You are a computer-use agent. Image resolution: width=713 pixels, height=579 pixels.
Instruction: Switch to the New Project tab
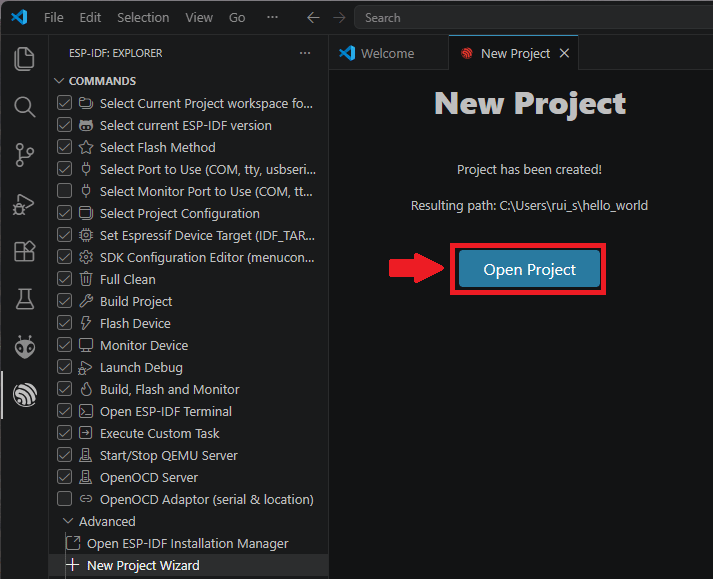(514, 53)
